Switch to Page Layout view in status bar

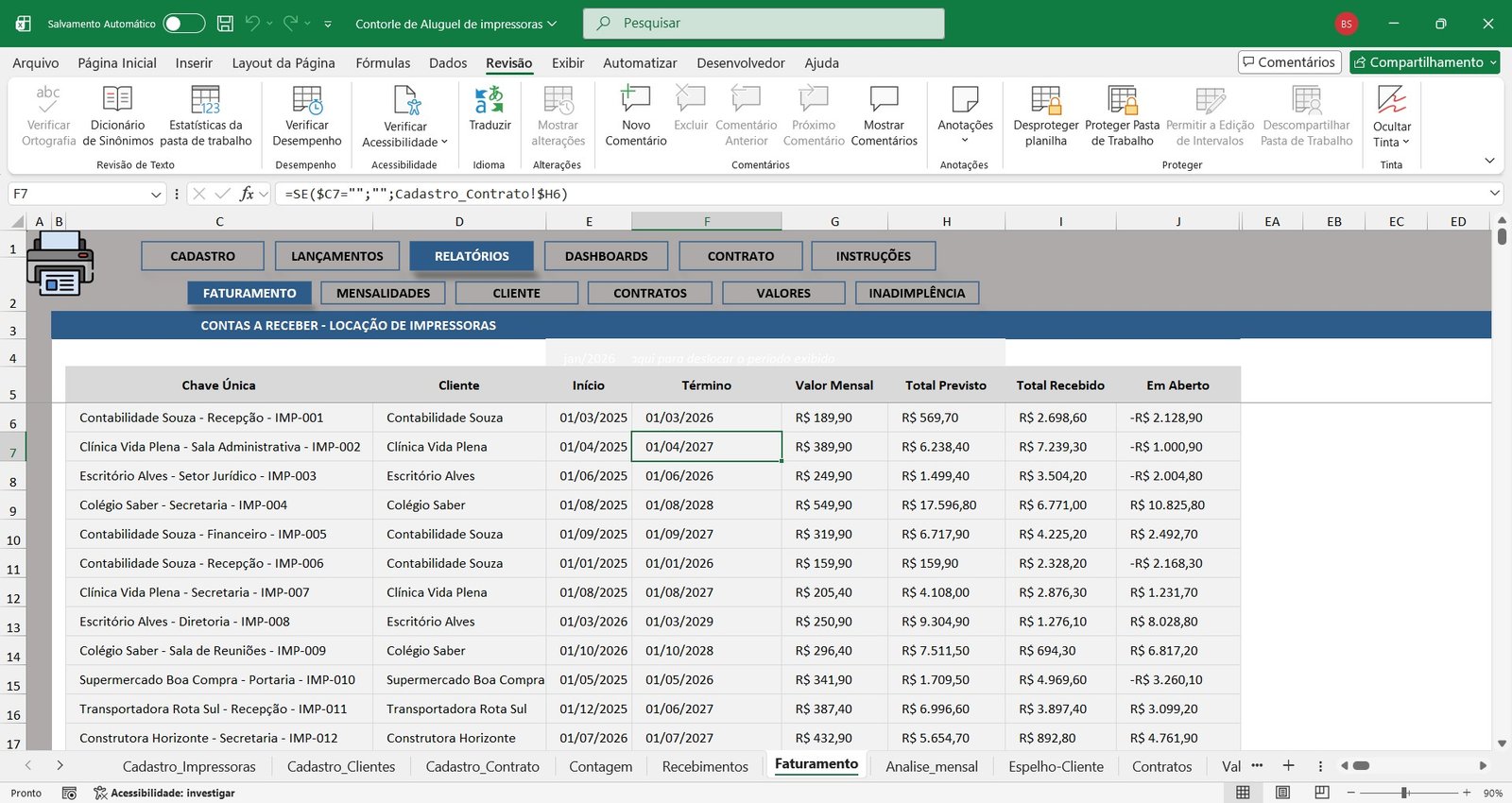click(1282, 793)
